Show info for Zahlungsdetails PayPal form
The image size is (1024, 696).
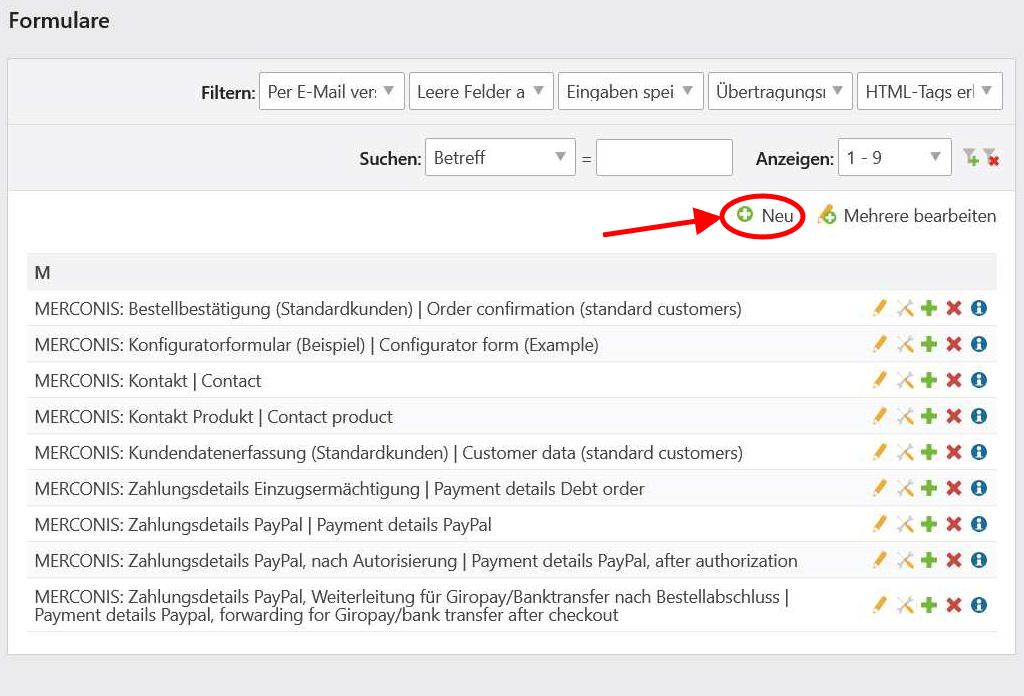[x=978, y=524]
